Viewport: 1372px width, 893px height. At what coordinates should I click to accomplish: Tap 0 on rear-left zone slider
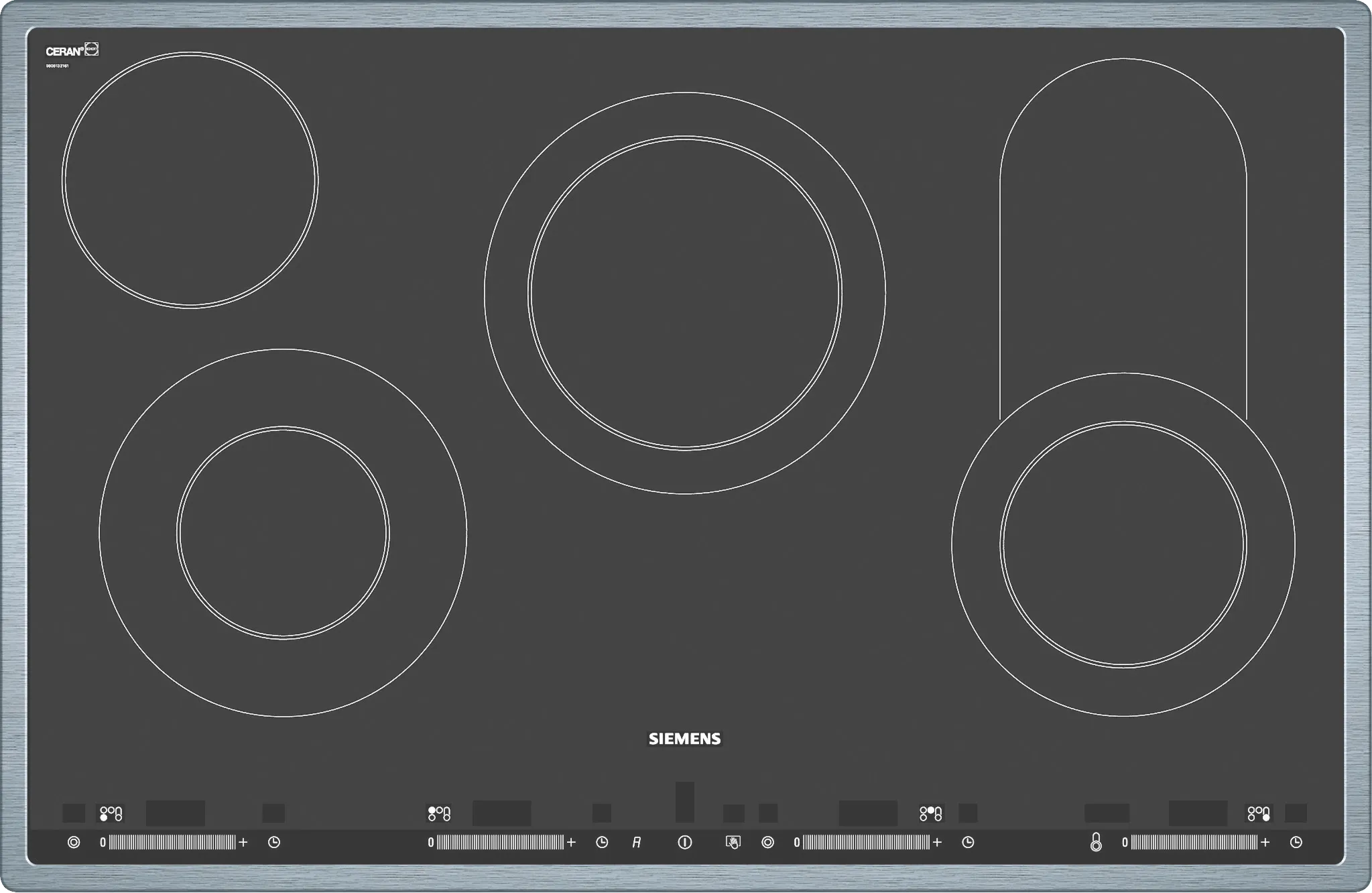(x=431, y=842)
